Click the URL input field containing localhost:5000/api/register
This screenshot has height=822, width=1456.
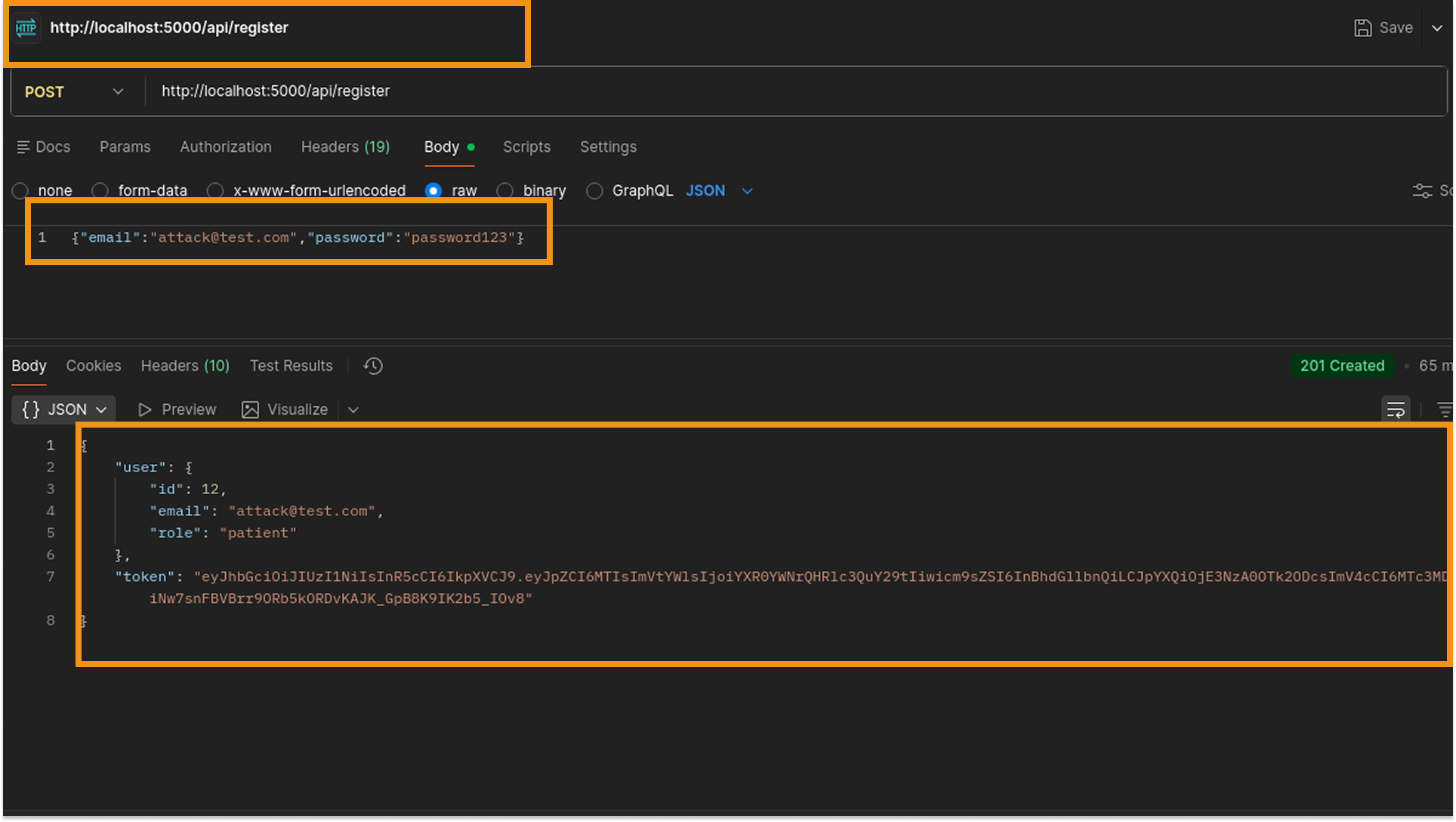276,91
